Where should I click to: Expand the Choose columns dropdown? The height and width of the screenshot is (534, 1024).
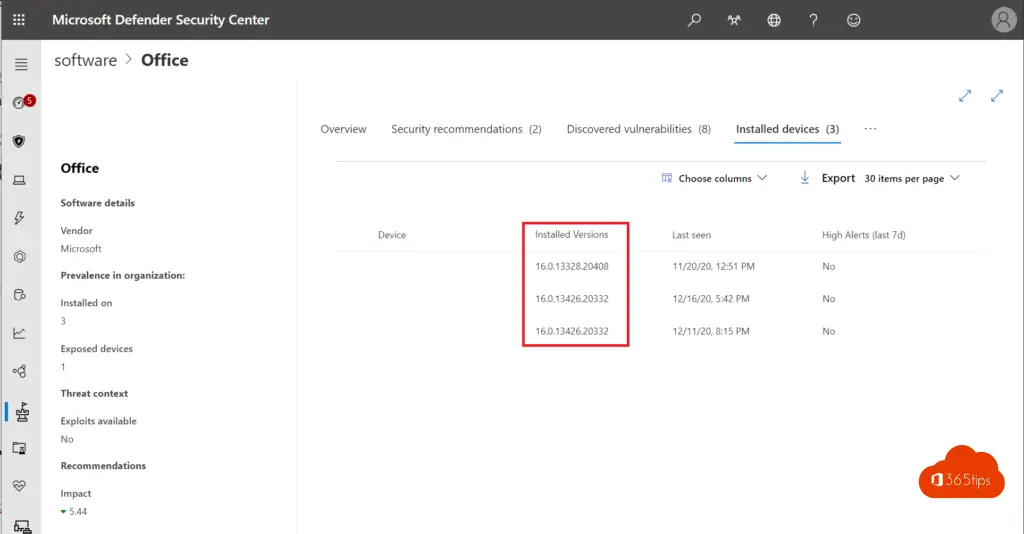(714, 178)
